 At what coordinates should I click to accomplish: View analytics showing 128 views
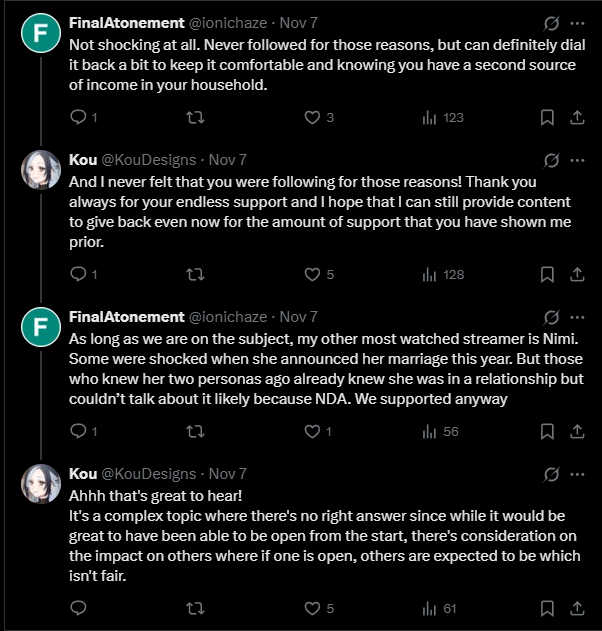[429, 275]
